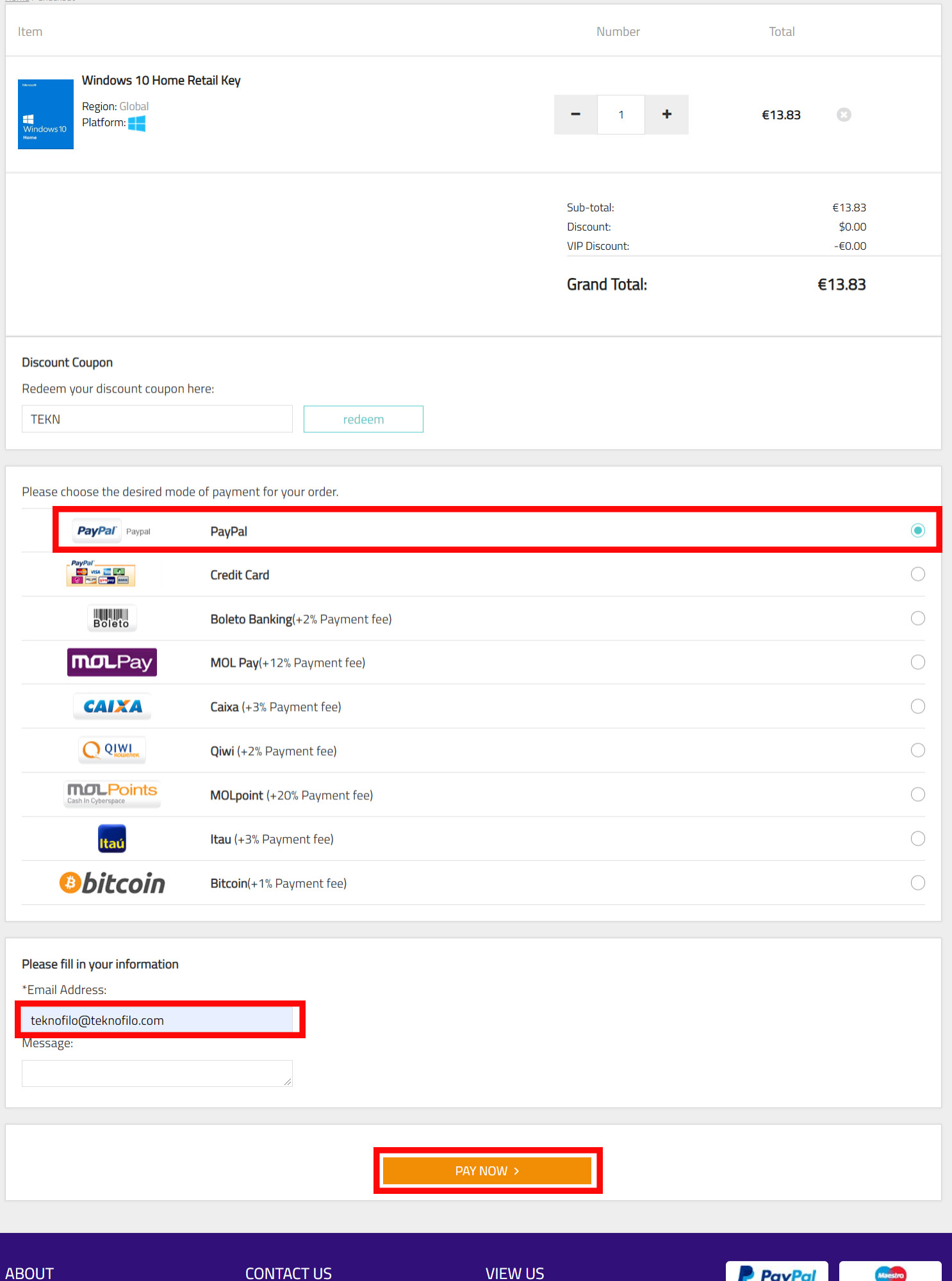Click the bitcoin logo
The image size is (952, 1281).
(112, 883)
